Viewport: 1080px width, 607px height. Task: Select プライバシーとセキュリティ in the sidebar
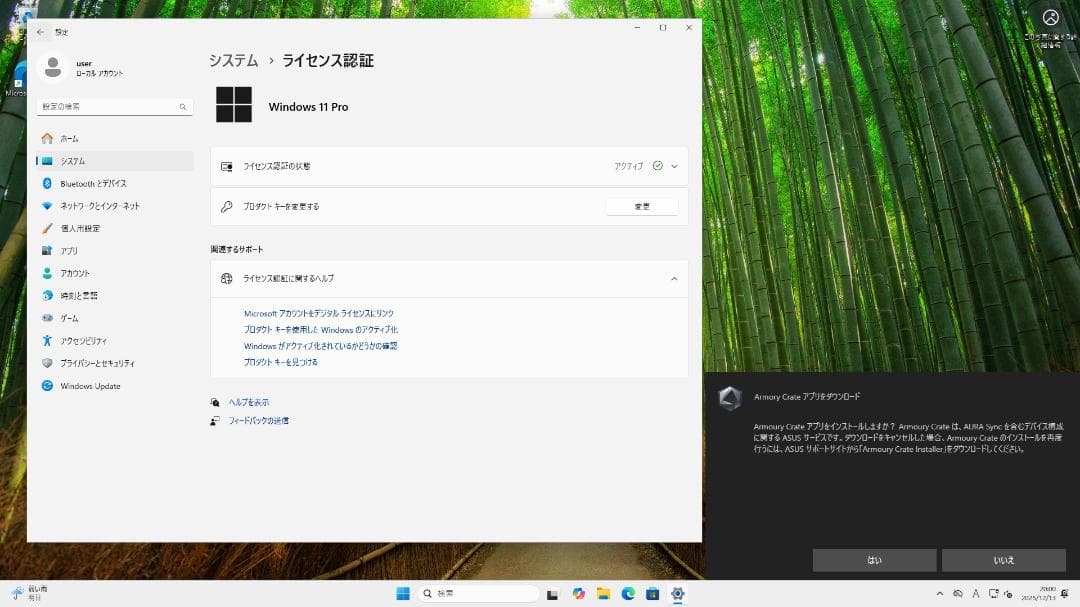[x=113, y=363]
